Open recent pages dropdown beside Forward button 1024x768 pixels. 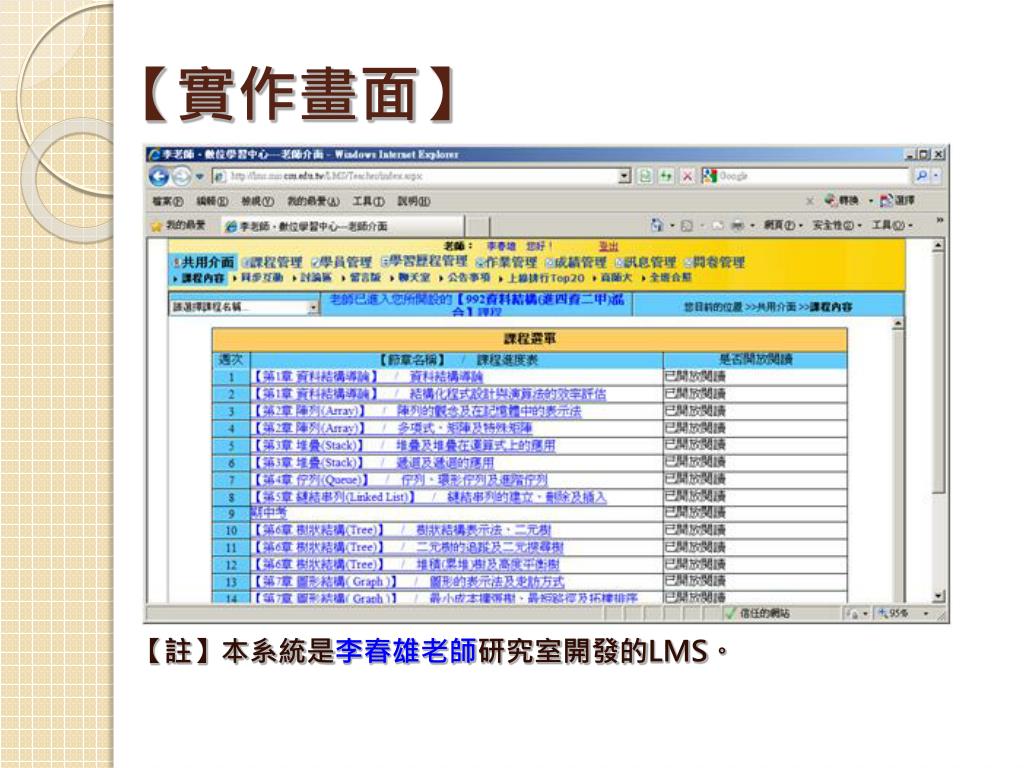coord(199,176)
